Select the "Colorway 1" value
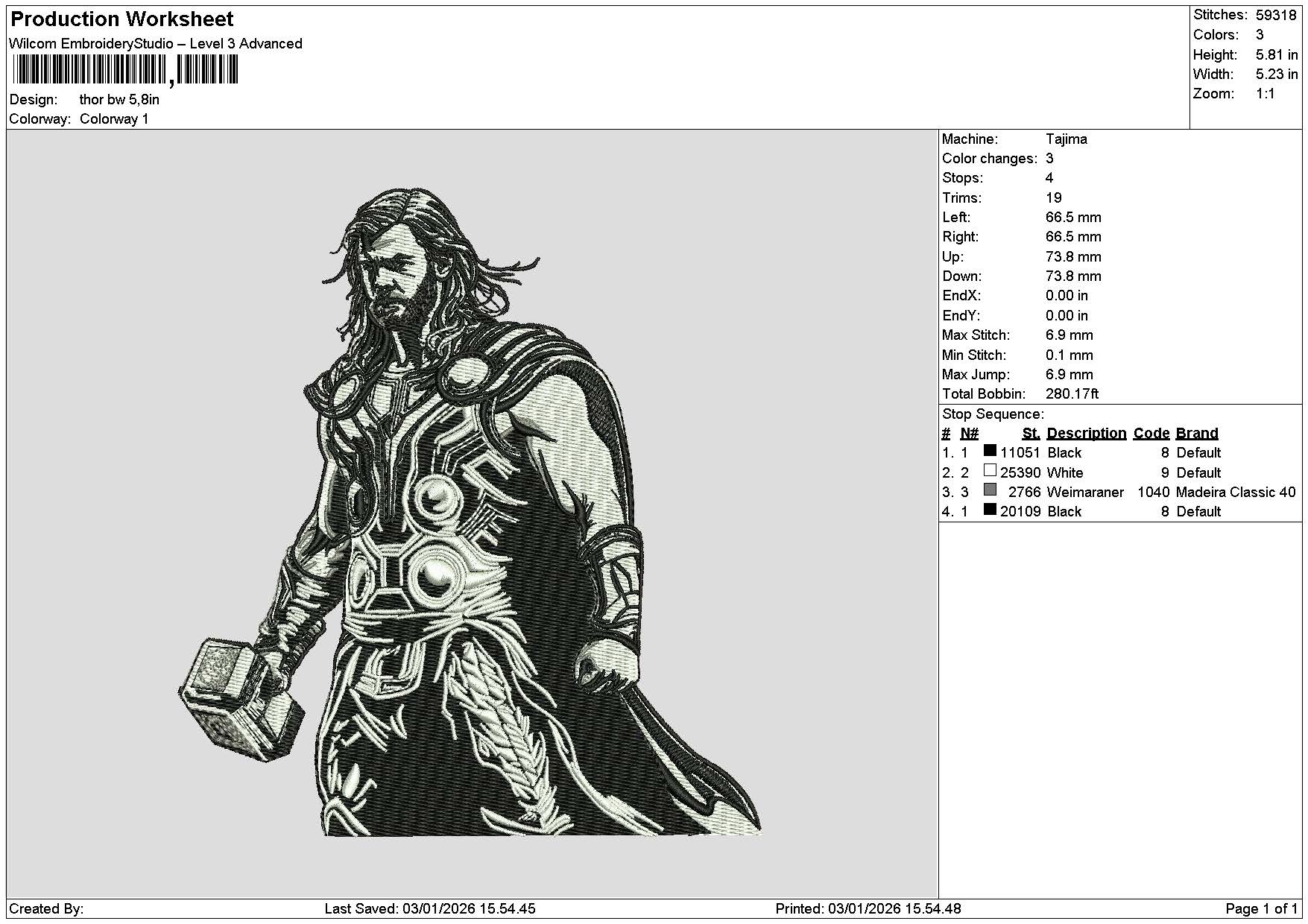Viewport: 1308px width, 924px height. (114, 119)
